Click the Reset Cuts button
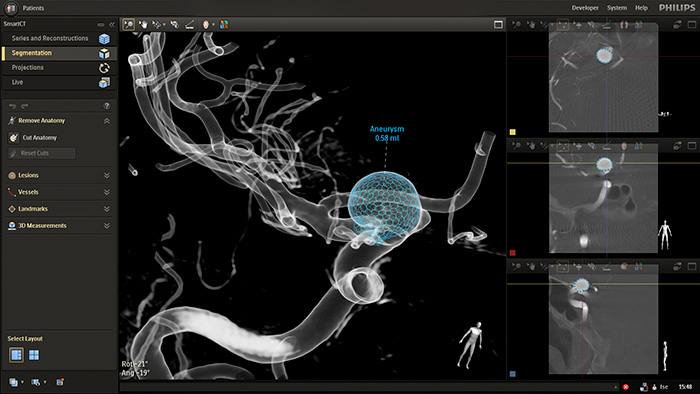 pyautogui.click(x=42, y=153)
